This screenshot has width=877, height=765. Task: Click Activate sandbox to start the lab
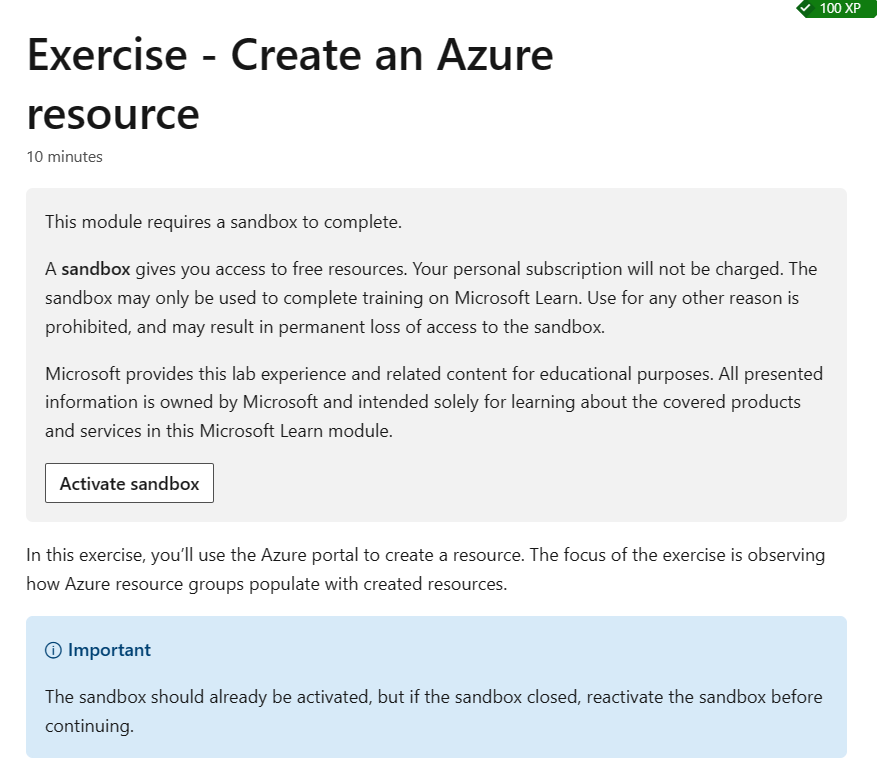(129, 483)
